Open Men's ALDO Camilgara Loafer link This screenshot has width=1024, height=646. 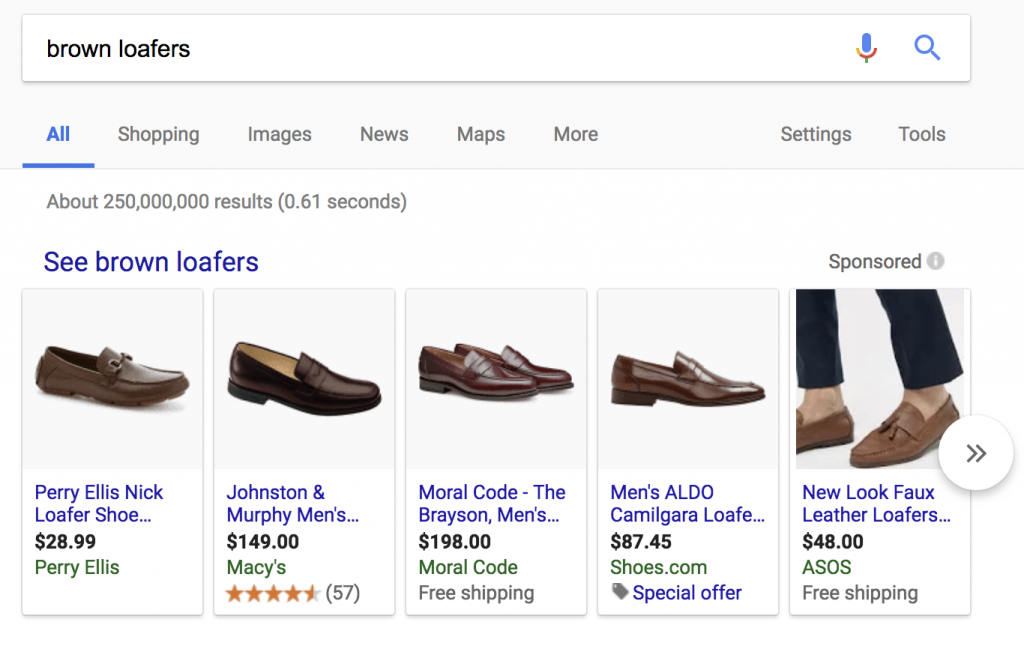coord(687,504)
